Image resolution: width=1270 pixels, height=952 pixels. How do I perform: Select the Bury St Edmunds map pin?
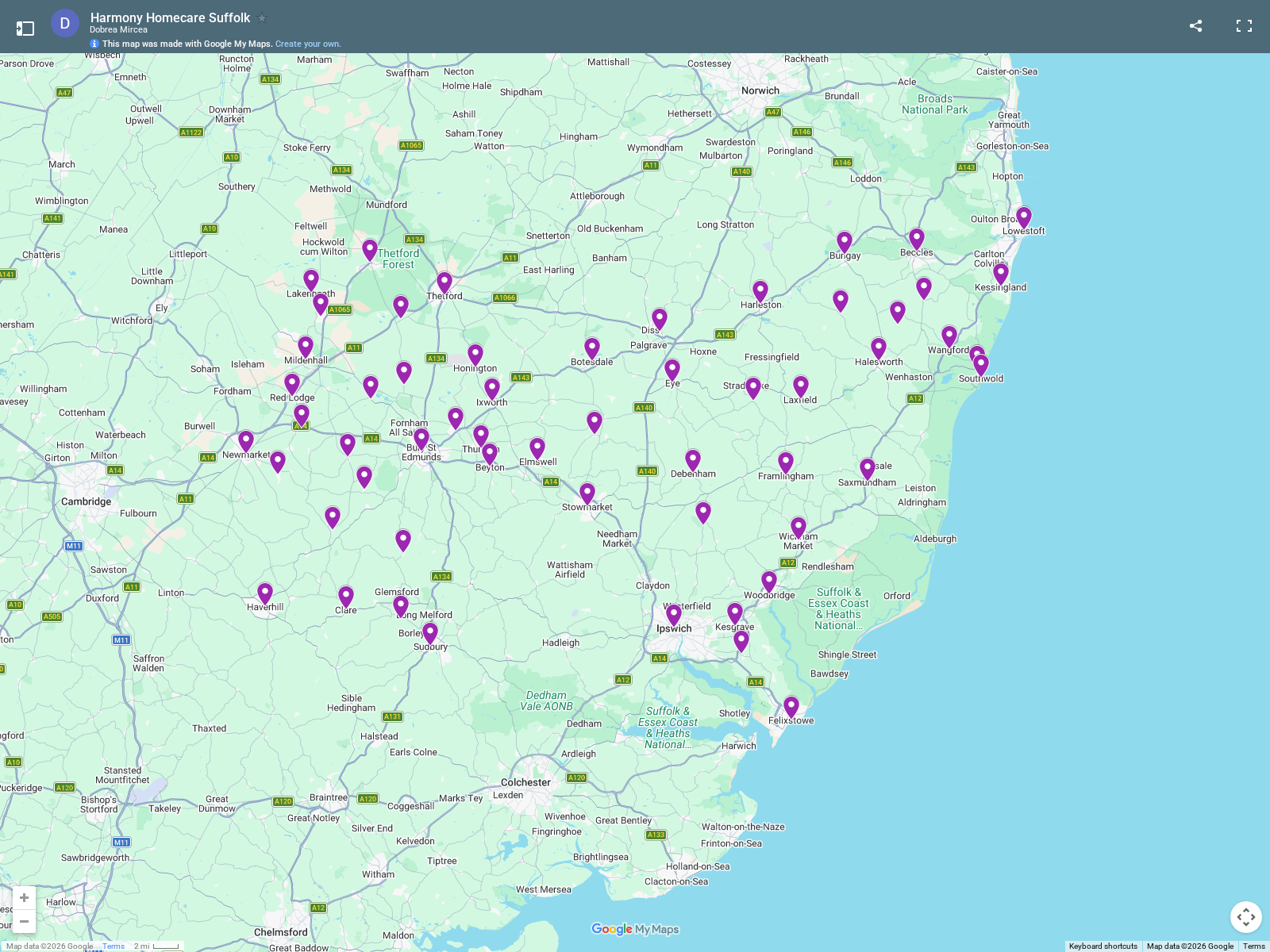click(x=421, y=439)
